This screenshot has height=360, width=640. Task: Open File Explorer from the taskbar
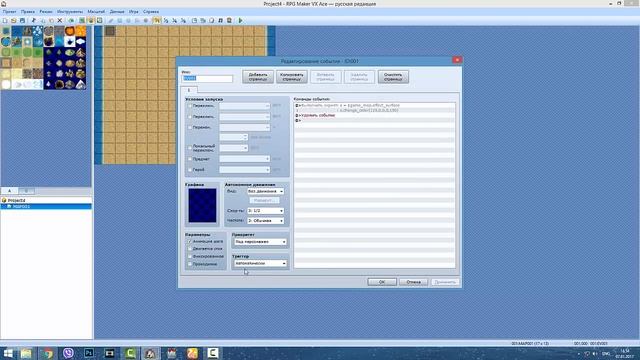[x=27, y=353]
